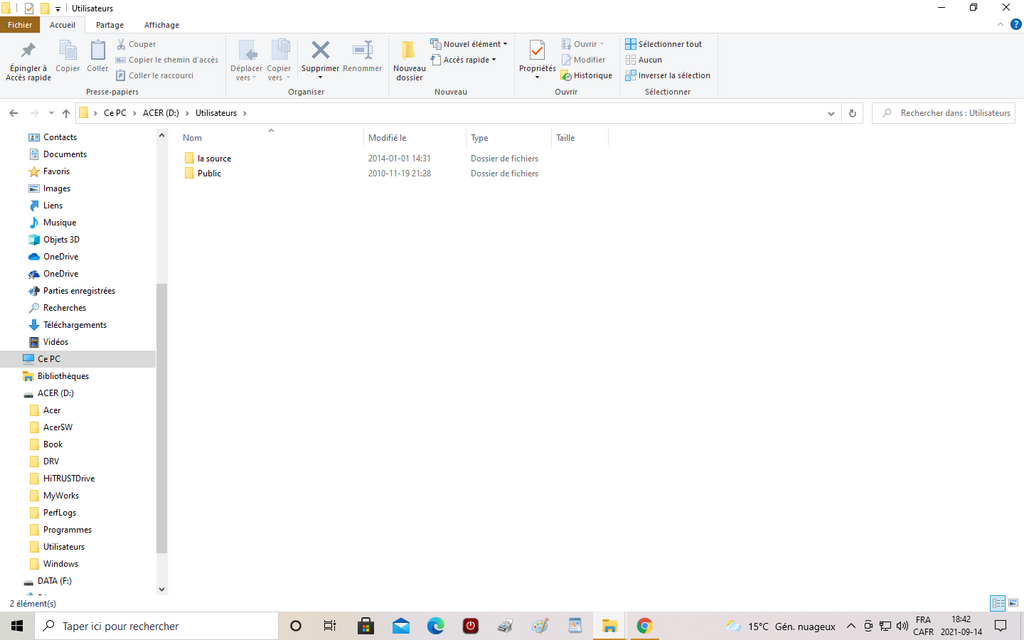
Task: Open the volume icon in system tray
Action: (x=902, y=626)
